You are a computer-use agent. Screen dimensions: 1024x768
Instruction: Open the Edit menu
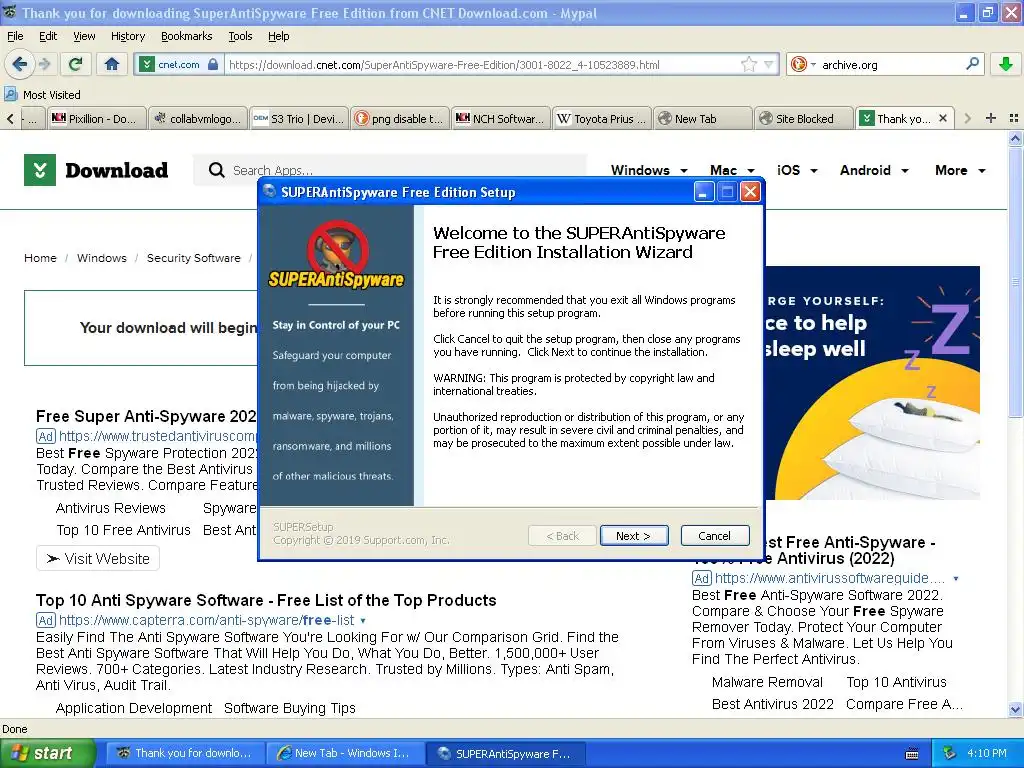(x=48, y=36)
